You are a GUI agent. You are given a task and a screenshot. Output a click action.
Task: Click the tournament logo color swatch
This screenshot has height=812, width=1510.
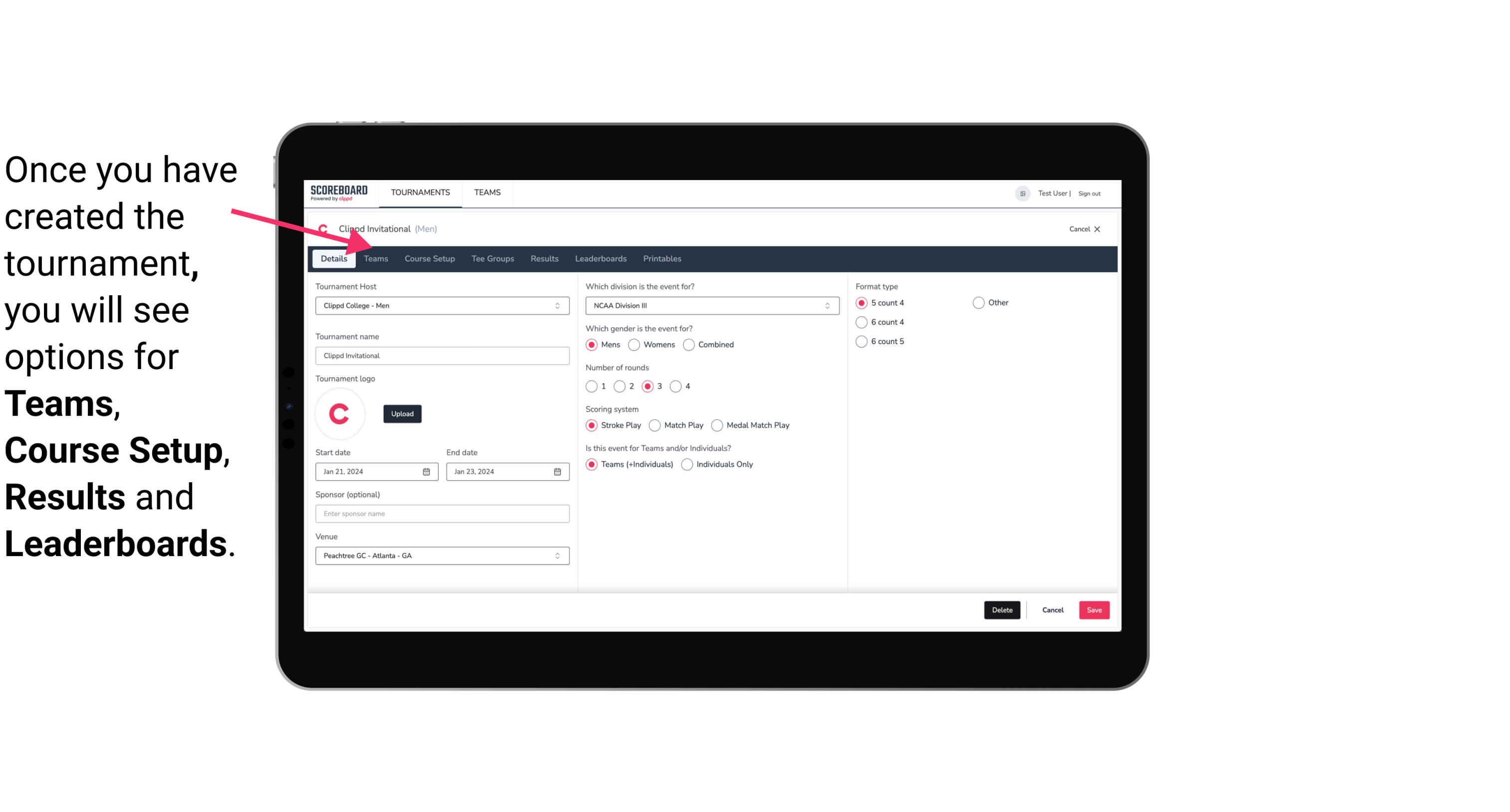pyautogui.click(x=340, y=413)
